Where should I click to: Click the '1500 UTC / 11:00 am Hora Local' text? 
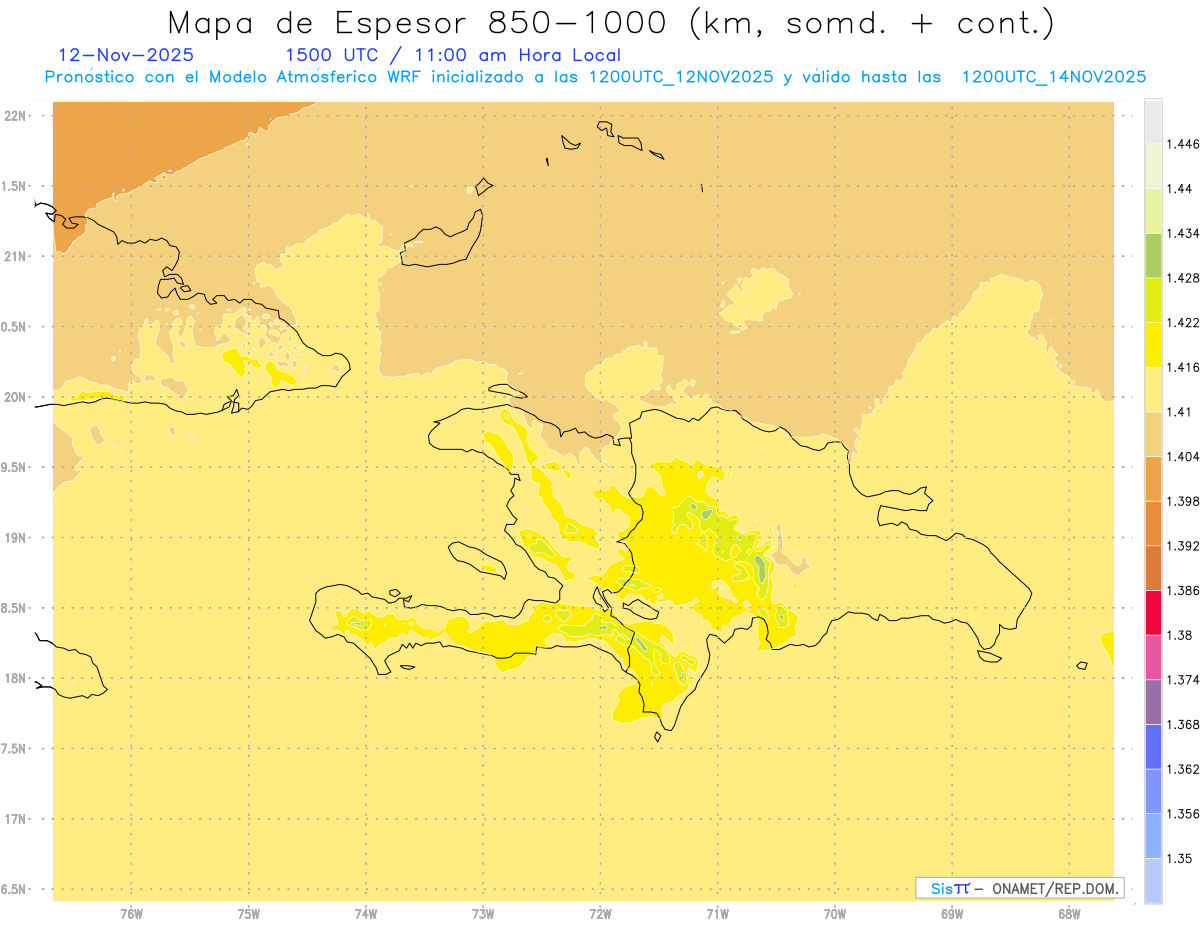(x=453, y=56)
